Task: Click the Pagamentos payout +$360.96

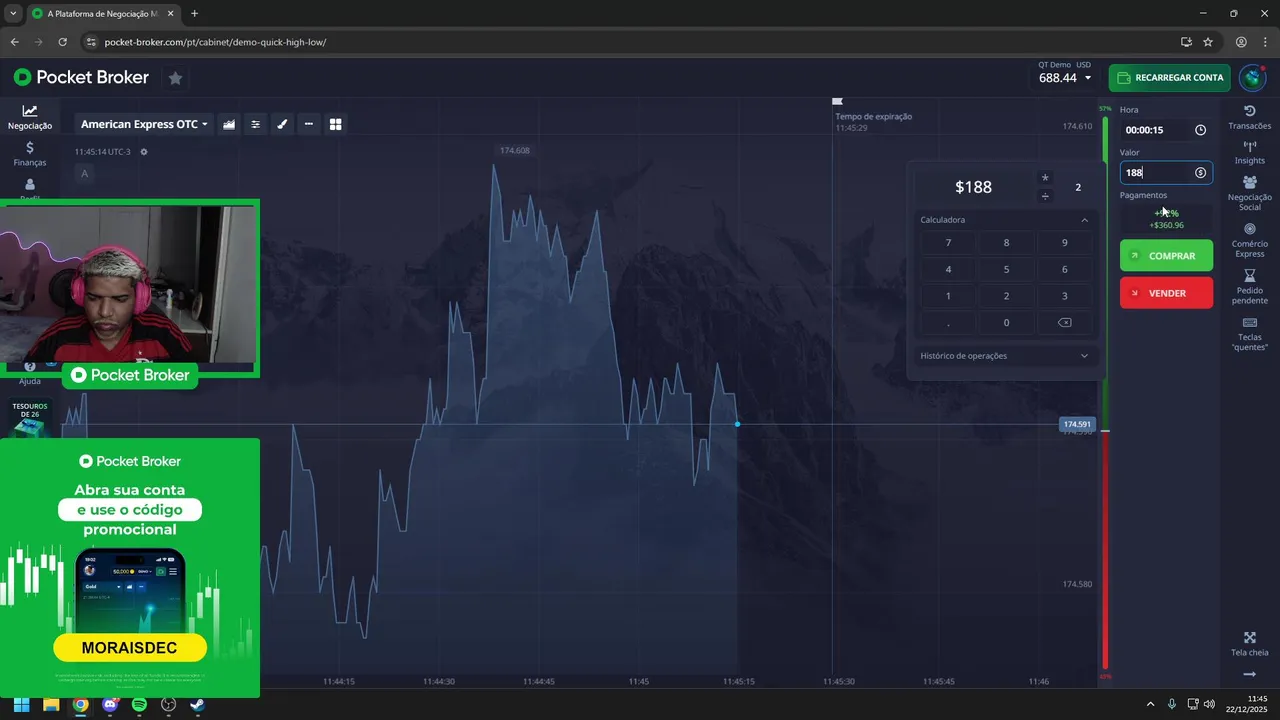Action: 1166,225
